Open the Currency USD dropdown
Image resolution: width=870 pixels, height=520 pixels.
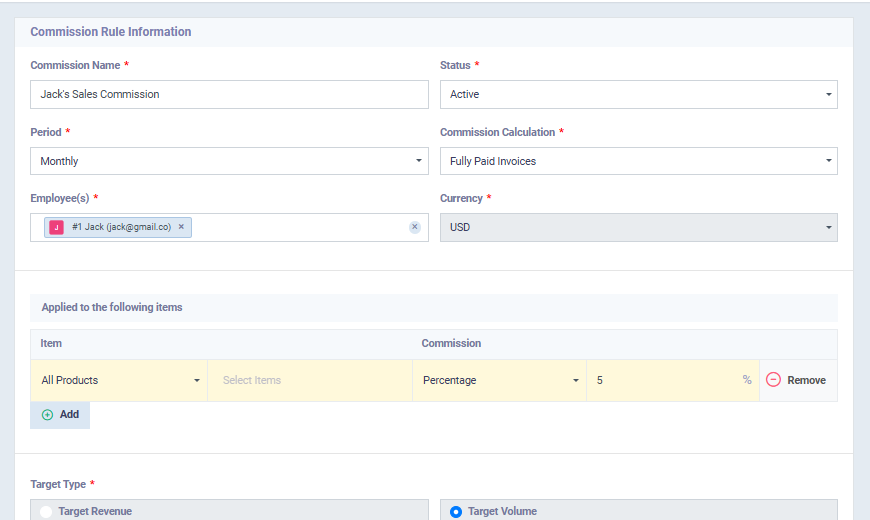pos(639,228)
